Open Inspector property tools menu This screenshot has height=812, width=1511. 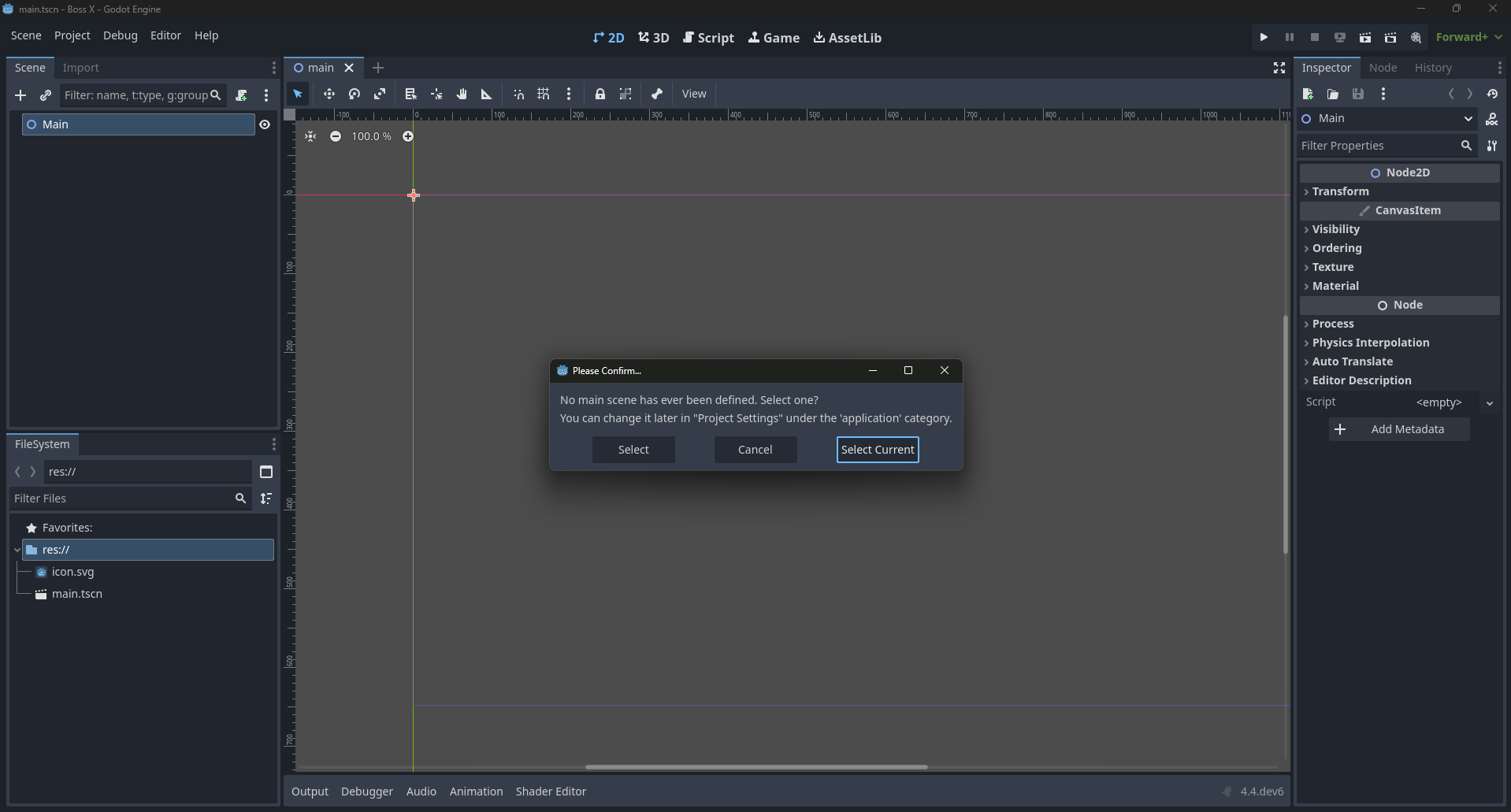(x=1492, y=146)
